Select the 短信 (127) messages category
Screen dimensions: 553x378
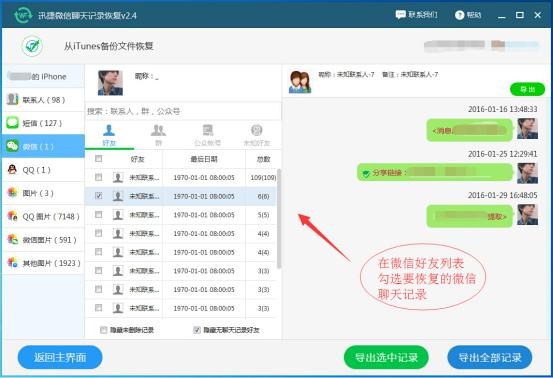43,123
